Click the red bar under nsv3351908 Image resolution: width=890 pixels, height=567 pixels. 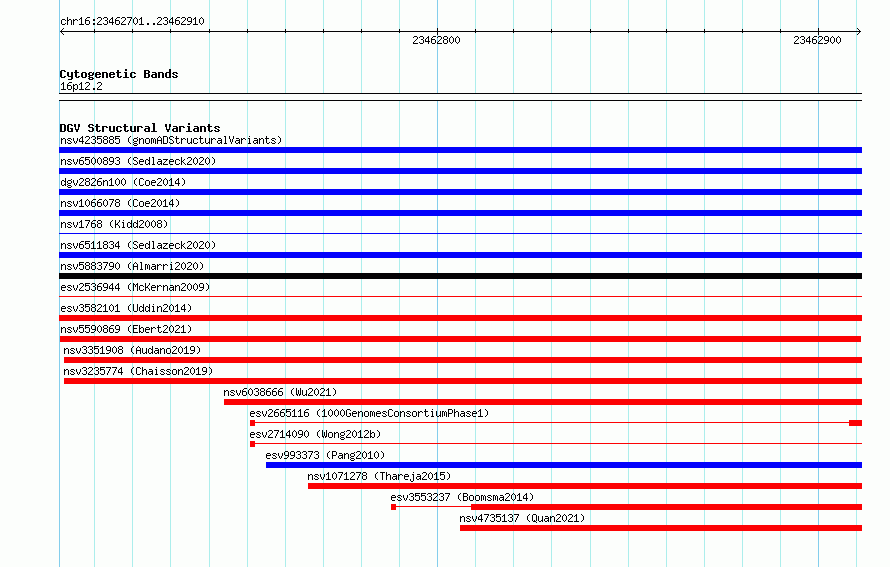pos(463,360)
